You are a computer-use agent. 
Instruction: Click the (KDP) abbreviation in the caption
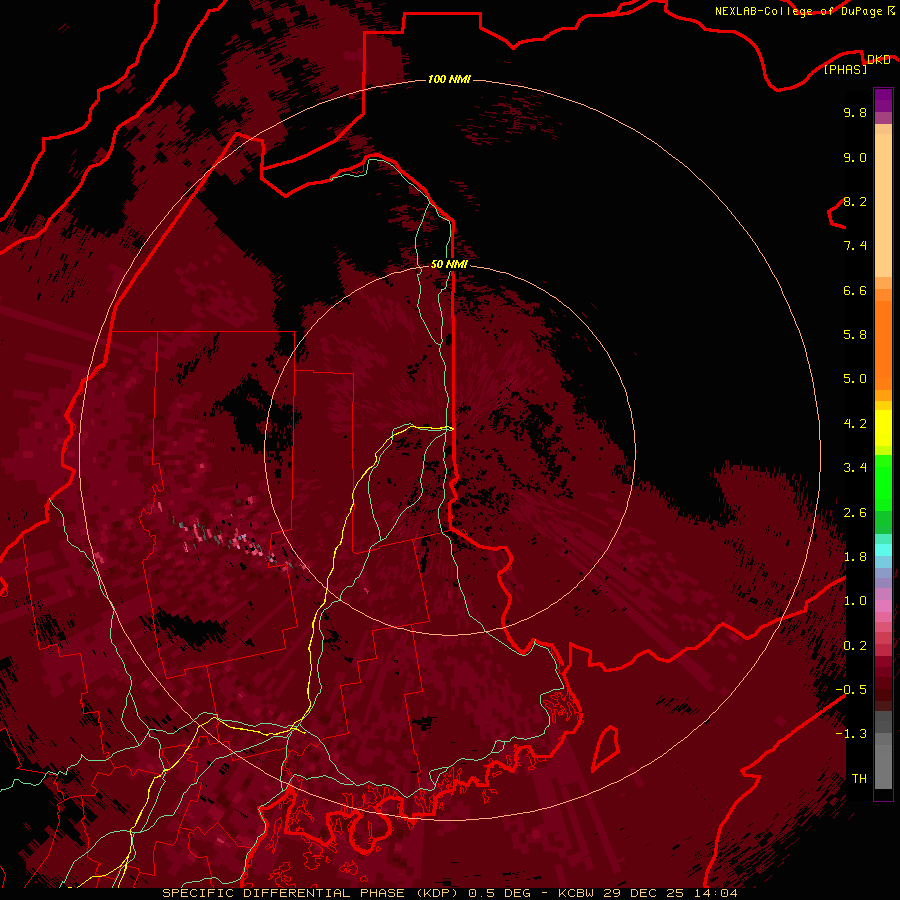click(439, 893)
